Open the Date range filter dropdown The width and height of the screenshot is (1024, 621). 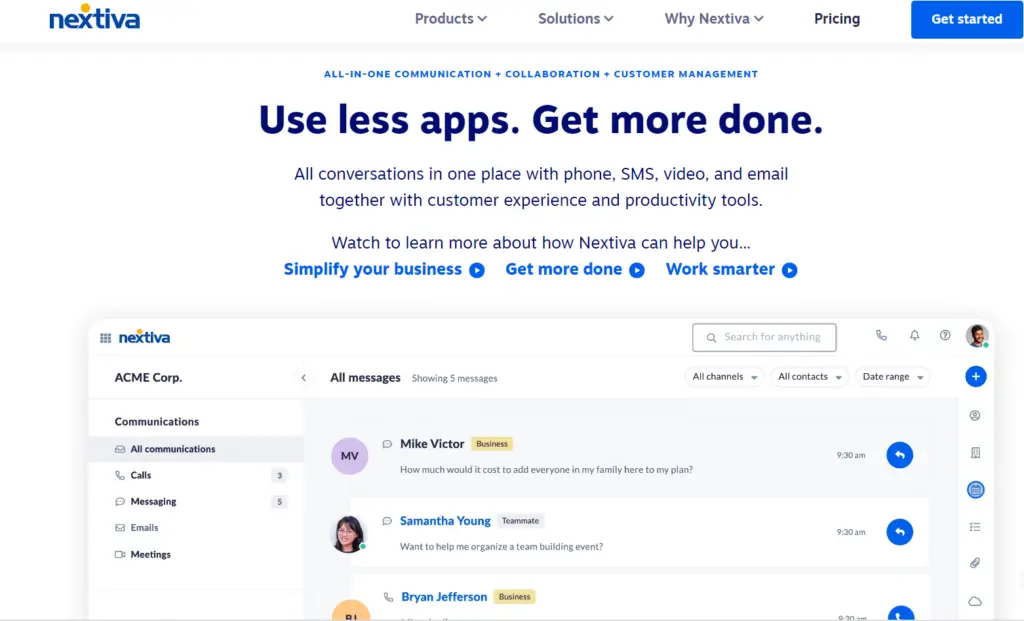coord(892,377)
